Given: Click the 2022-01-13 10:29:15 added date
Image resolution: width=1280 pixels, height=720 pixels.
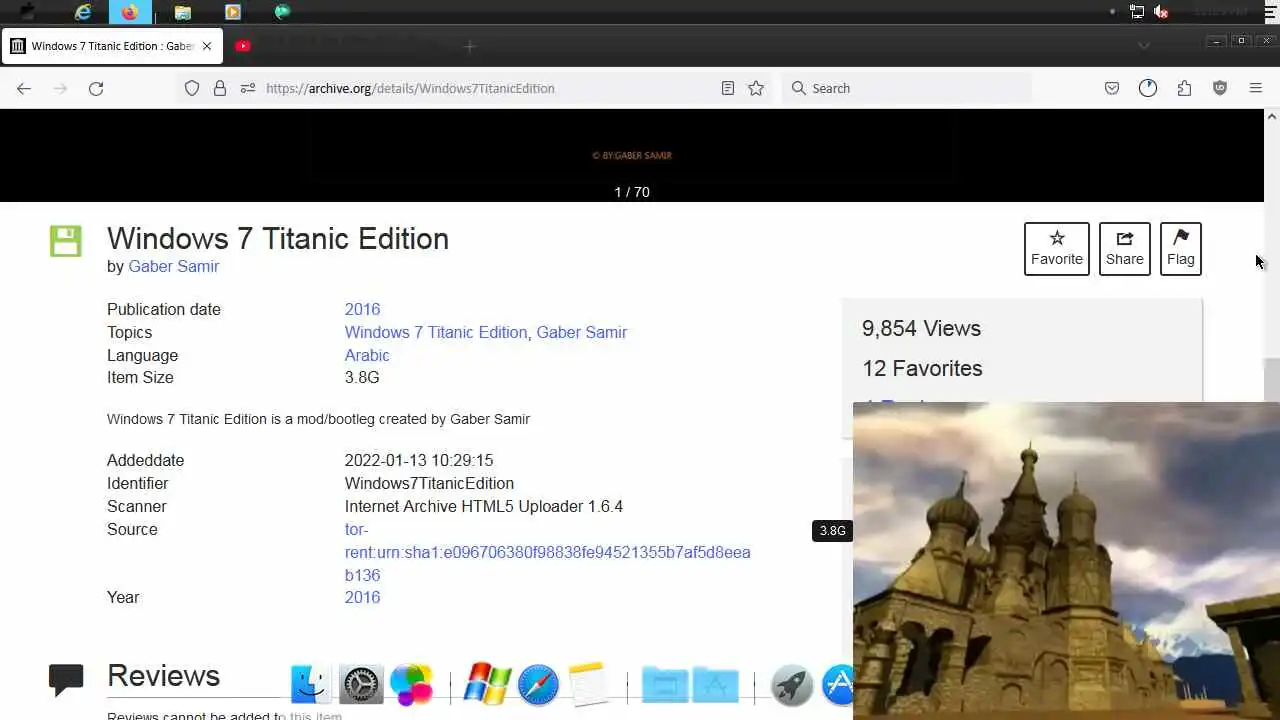Looking at the screenshot, I should [419, 460].
